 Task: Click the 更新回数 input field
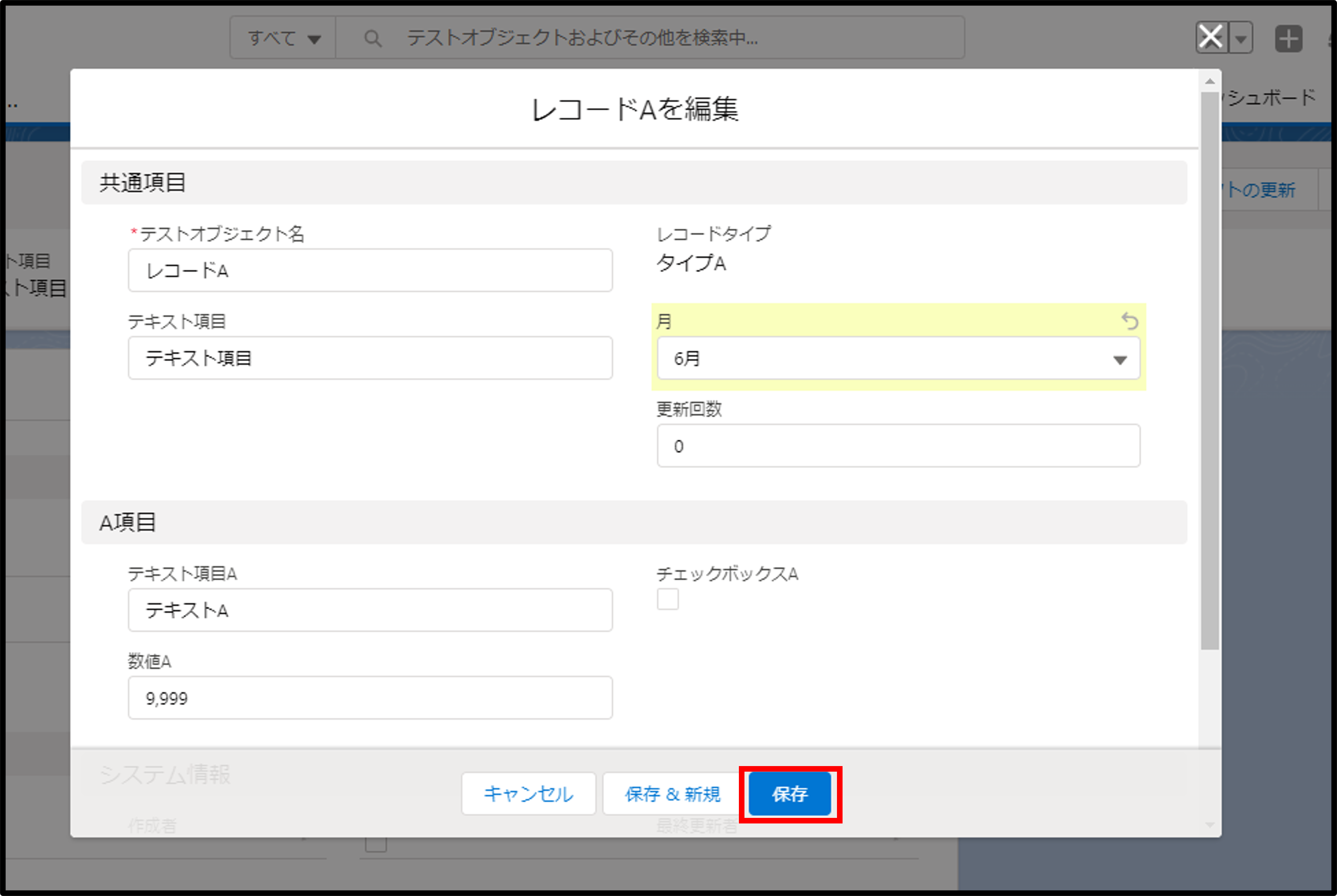click(898, 446)
